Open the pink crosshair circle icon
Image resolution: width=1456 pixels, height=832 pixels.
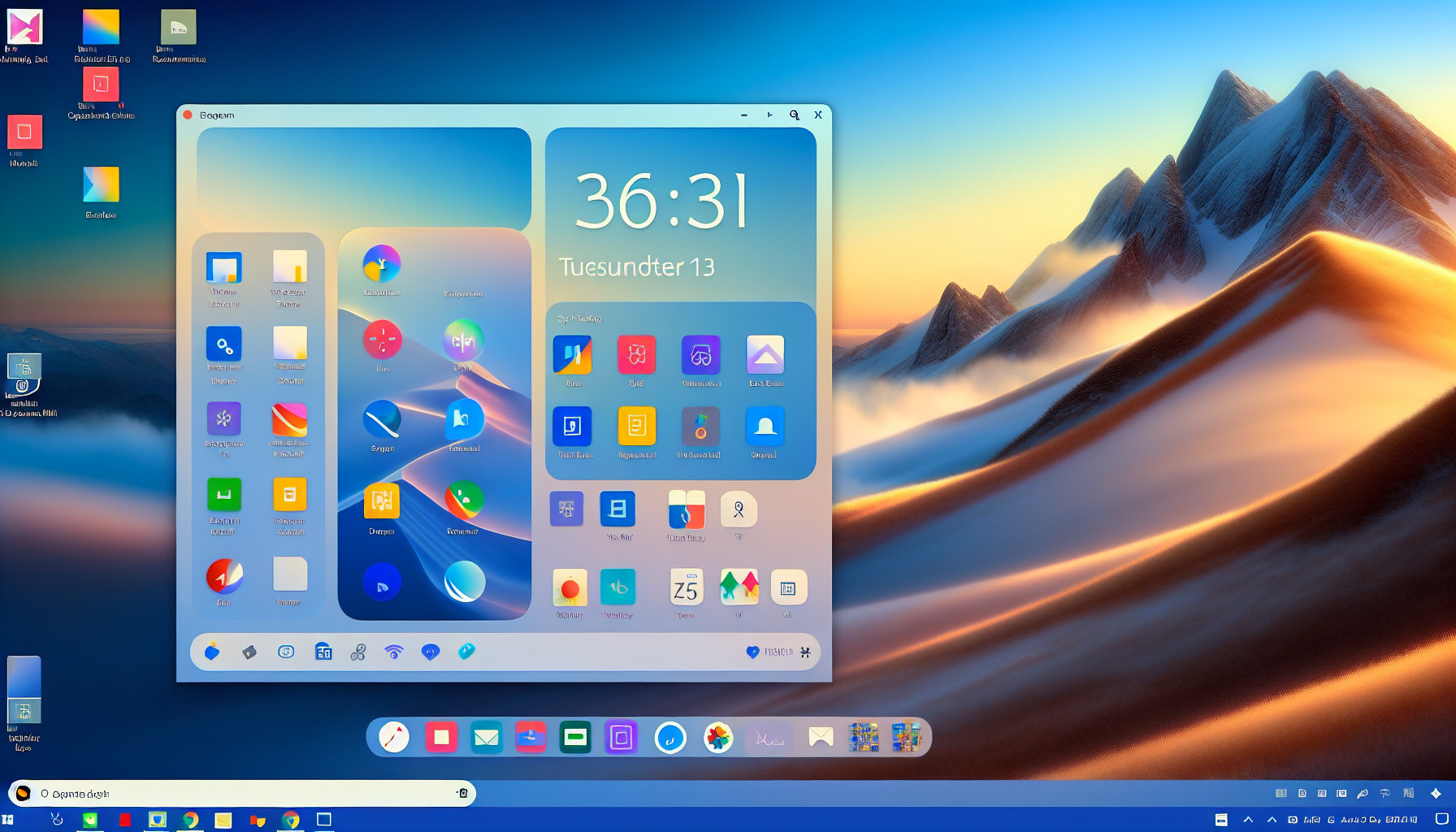(382, 340)
